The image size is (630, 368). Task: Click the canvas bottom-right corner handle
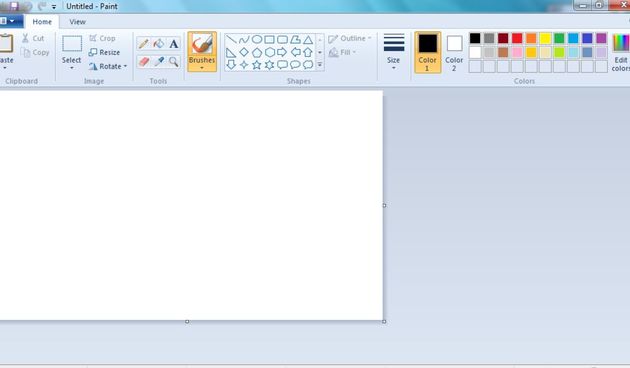pyautogui.click(x=384, y=321)
